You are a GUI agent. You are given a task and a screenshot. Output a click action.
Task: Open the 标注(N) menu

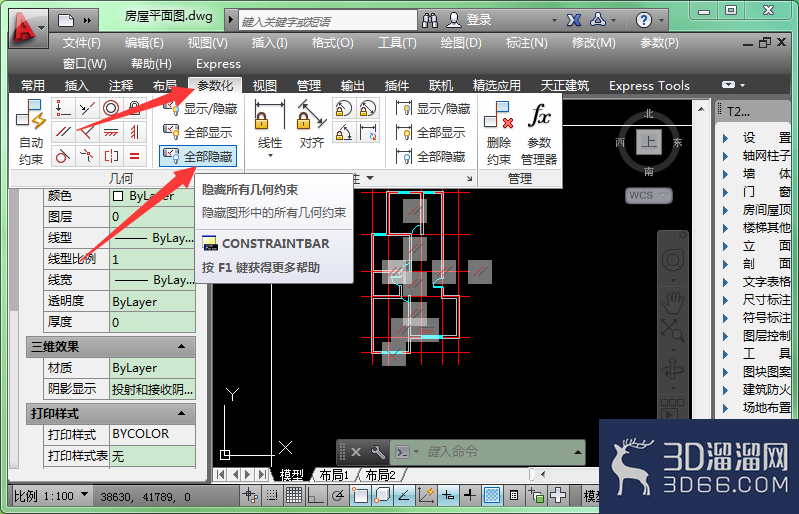526,43
